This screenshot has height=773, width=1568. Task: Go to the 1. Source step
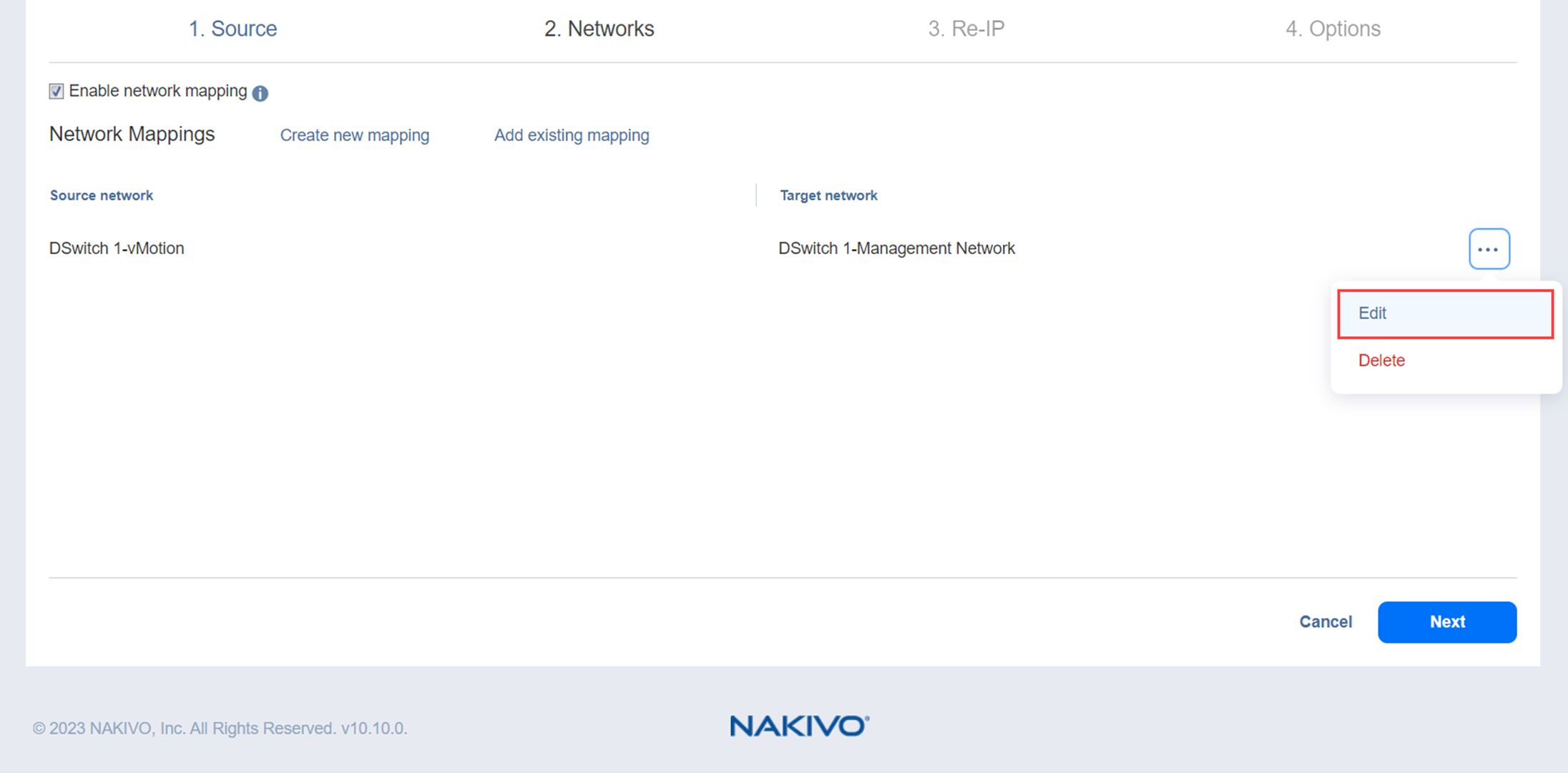pyautogui.click(x=232, y=29)
